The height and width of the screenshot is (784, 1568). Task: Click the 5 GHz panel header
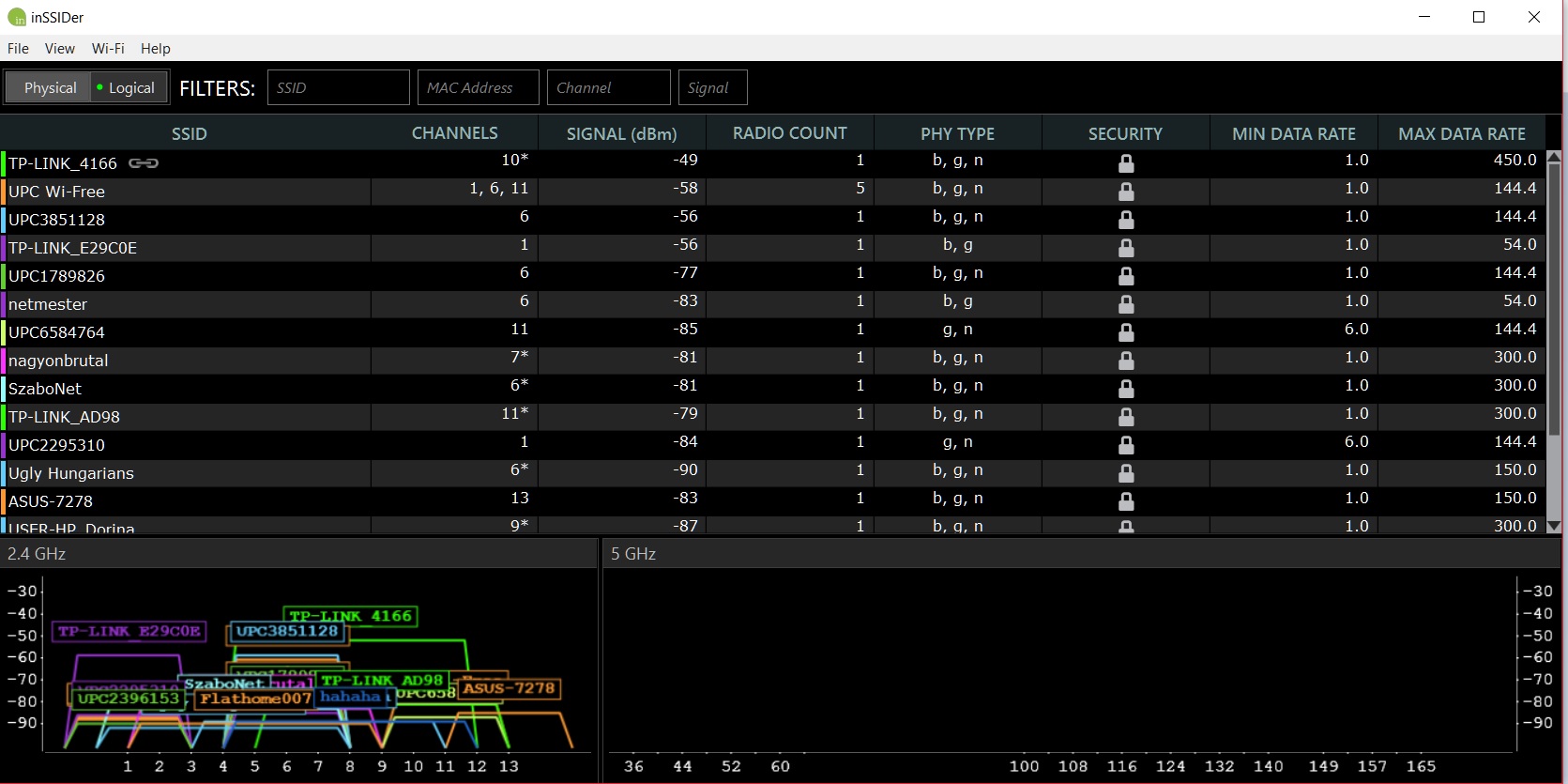tap(1084, 554)
